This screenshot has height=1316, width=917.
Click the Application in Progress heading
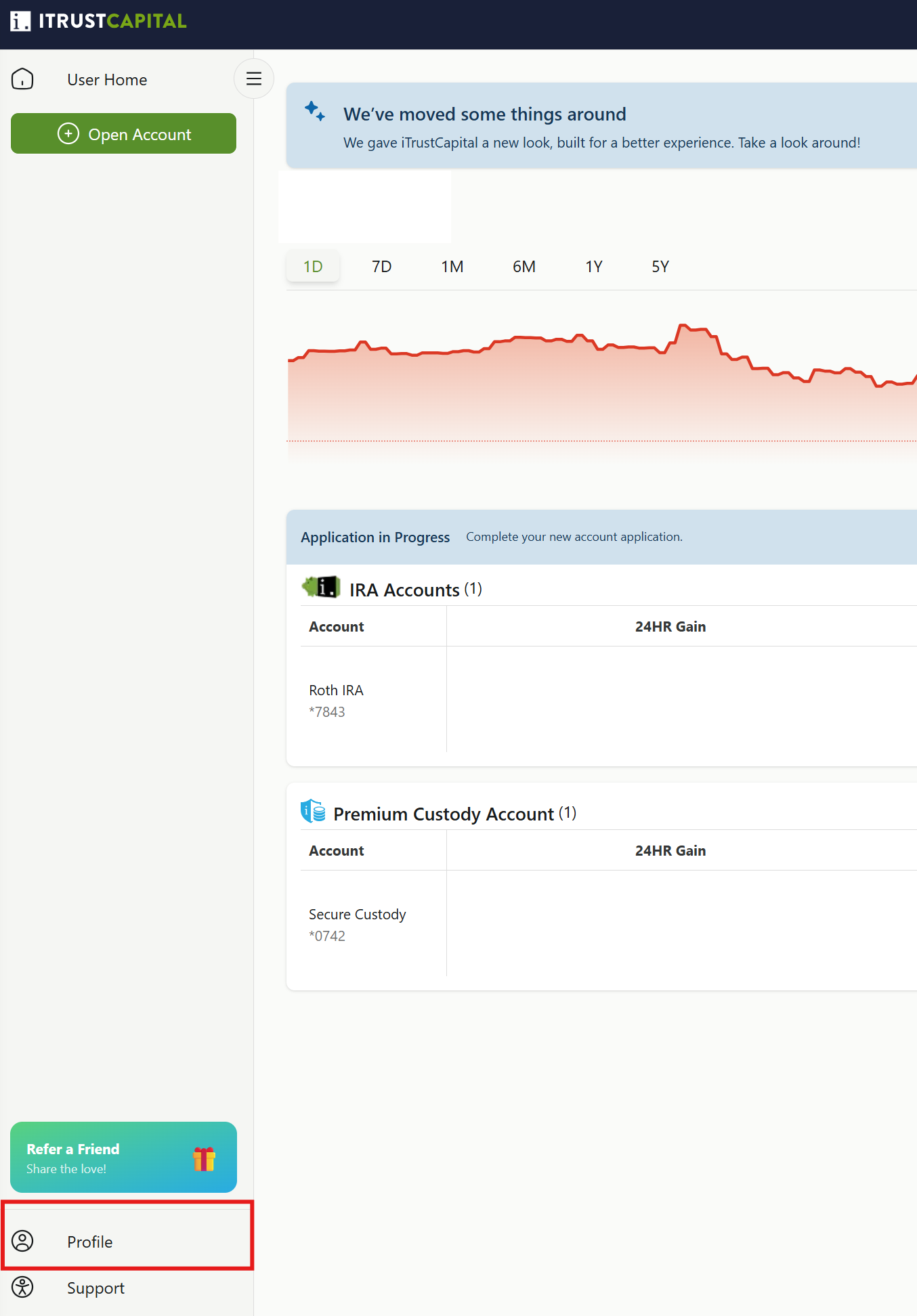point(375,538)
